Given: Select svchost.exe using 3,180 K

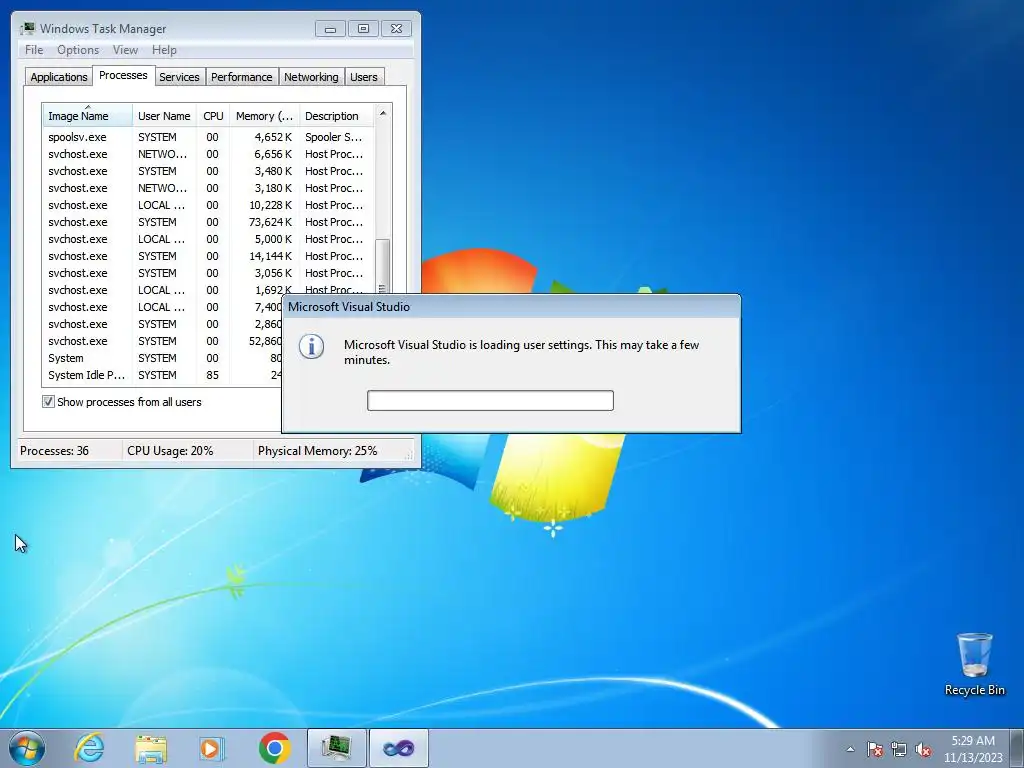Looking at the screenshot, I should [208, 188].
